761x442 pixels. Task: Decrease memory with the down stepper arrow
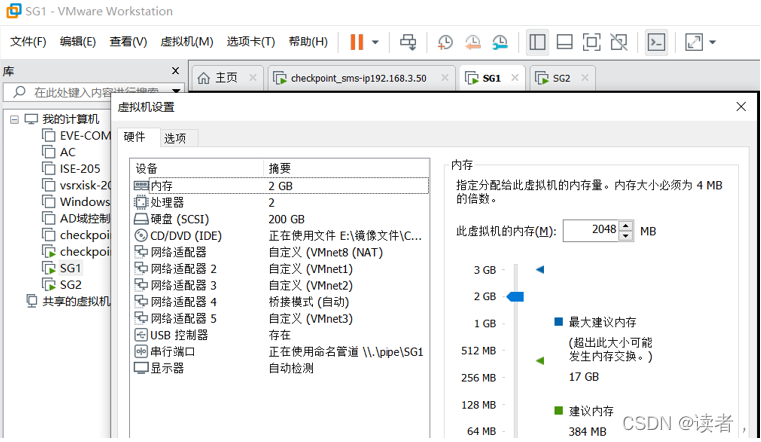click(626, 236)
